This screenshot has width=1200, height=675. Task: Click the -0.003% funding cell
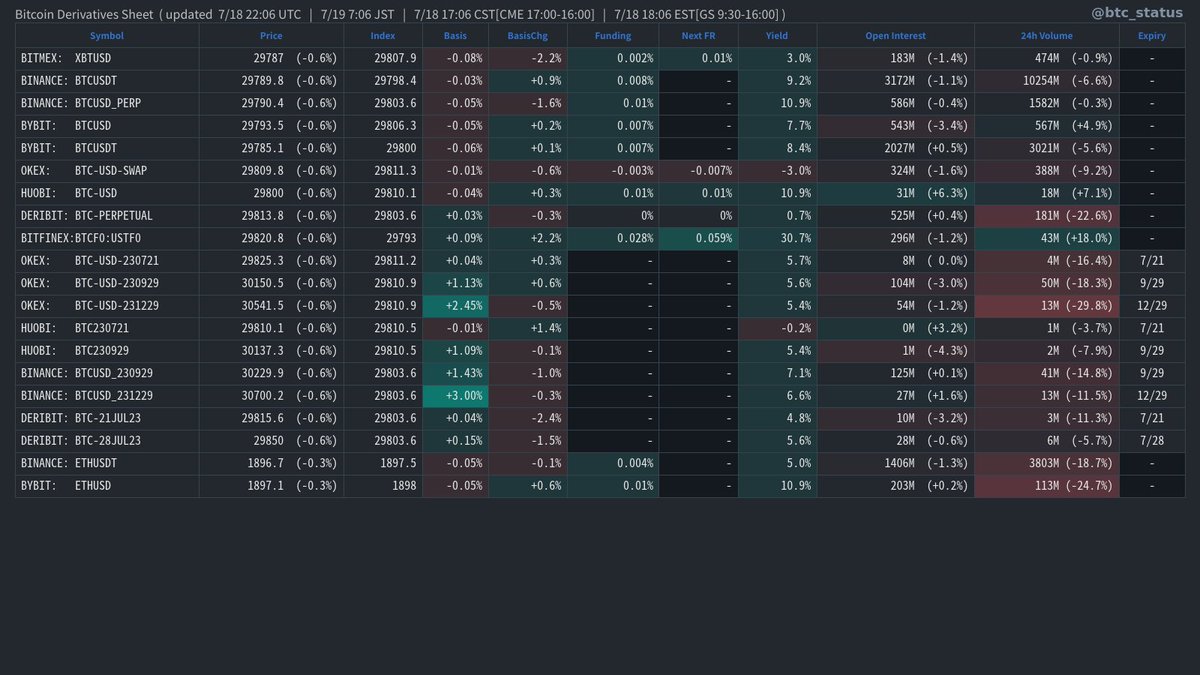tap(613, 171)
